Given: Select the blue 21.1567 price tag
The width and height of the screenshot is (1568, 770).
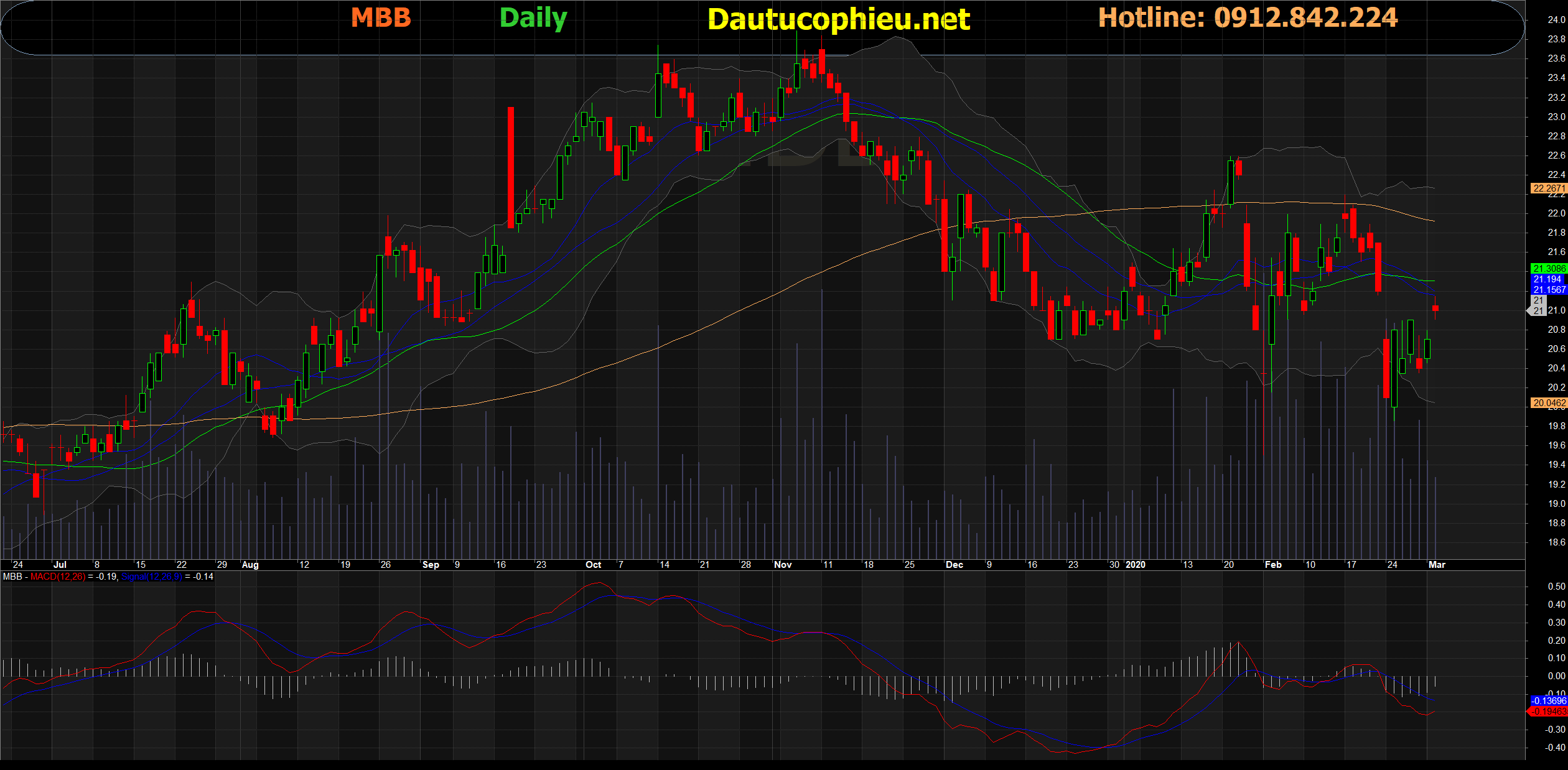Looking at the screenshot, I should point(1548,290).
